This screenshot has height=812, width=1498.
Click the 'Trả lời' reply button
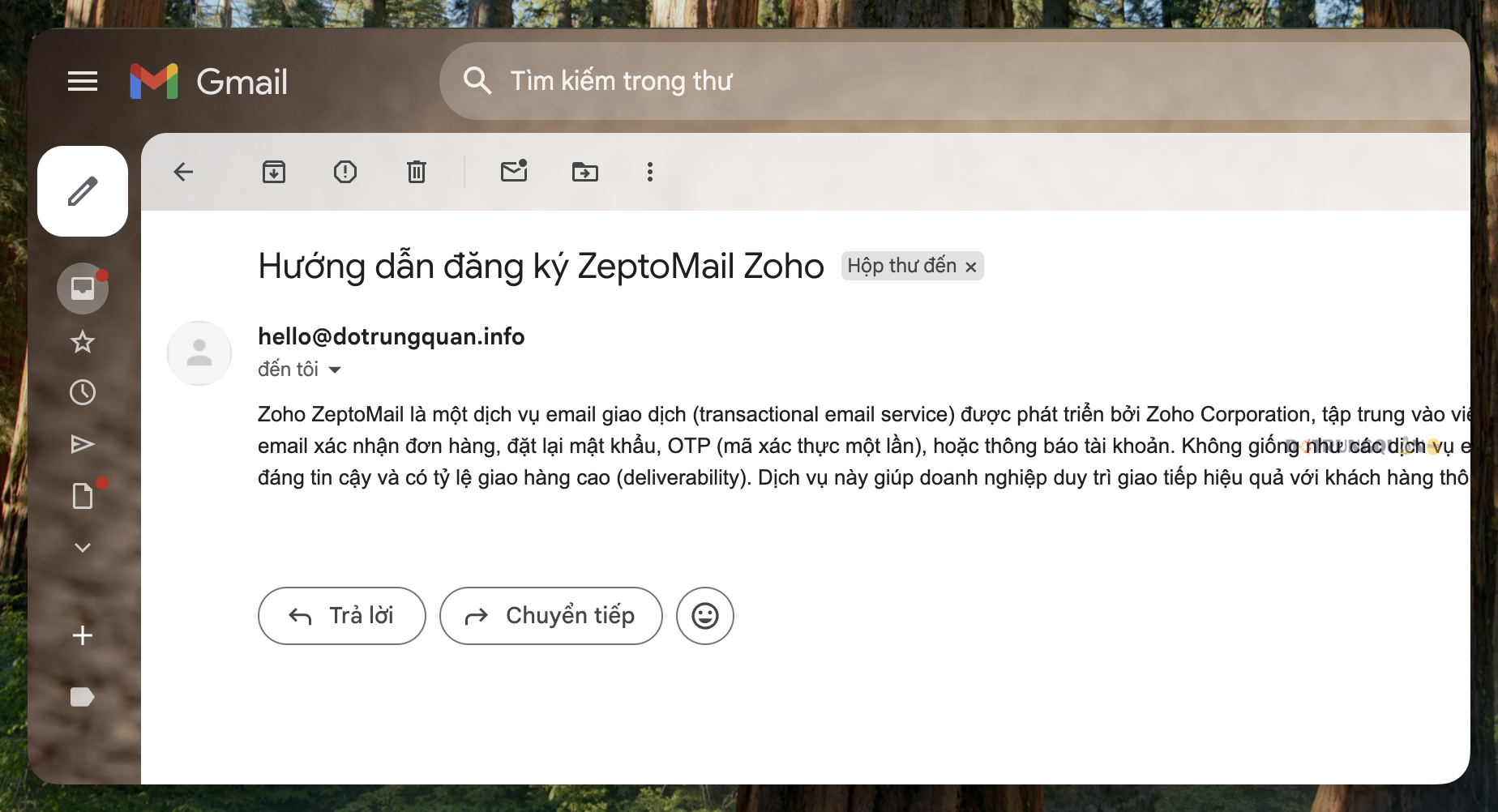(x=342, y=616)
